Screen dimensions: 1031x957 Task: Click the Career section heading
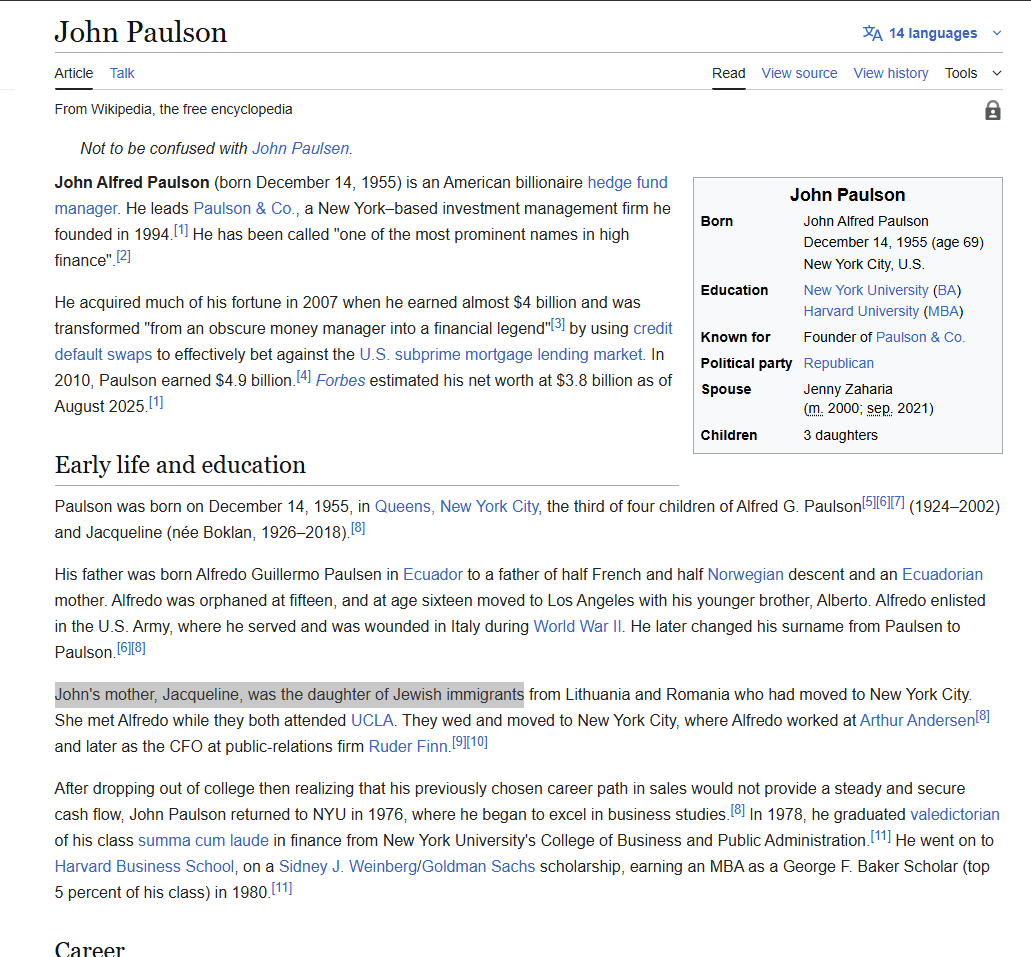click(x=89, y=948)
